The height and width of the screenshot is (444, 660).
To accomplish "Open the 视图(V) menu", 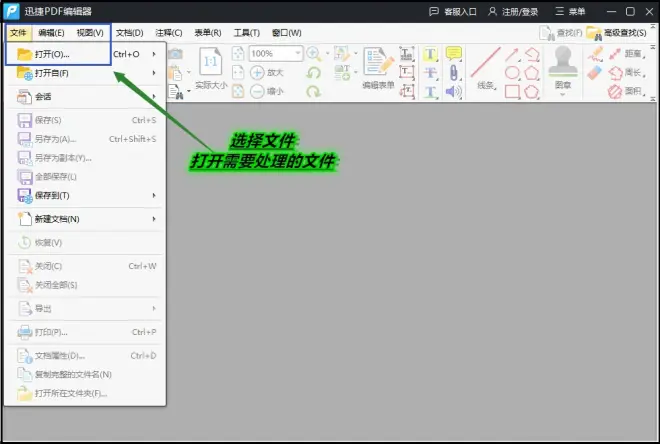I will point(90,33).
